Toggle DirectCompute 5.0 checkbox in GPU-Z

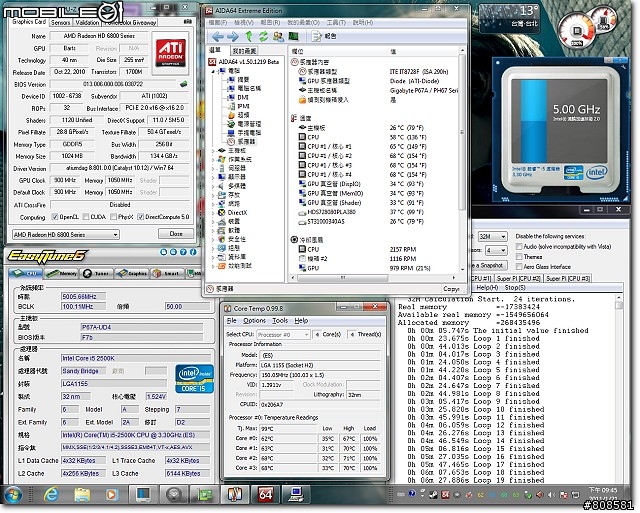tap(140, 217)
